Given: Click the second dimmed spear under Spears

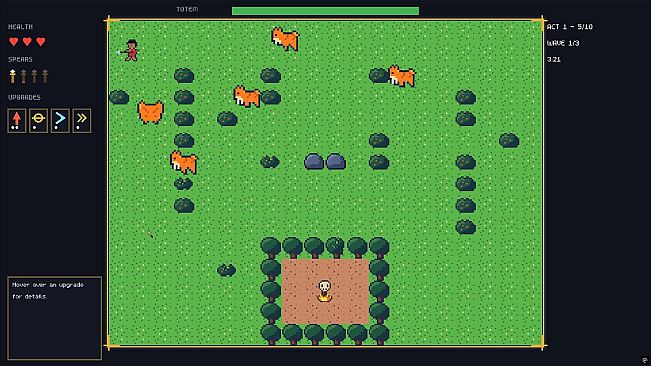Looking at the screenshot, I should point(23,76).
